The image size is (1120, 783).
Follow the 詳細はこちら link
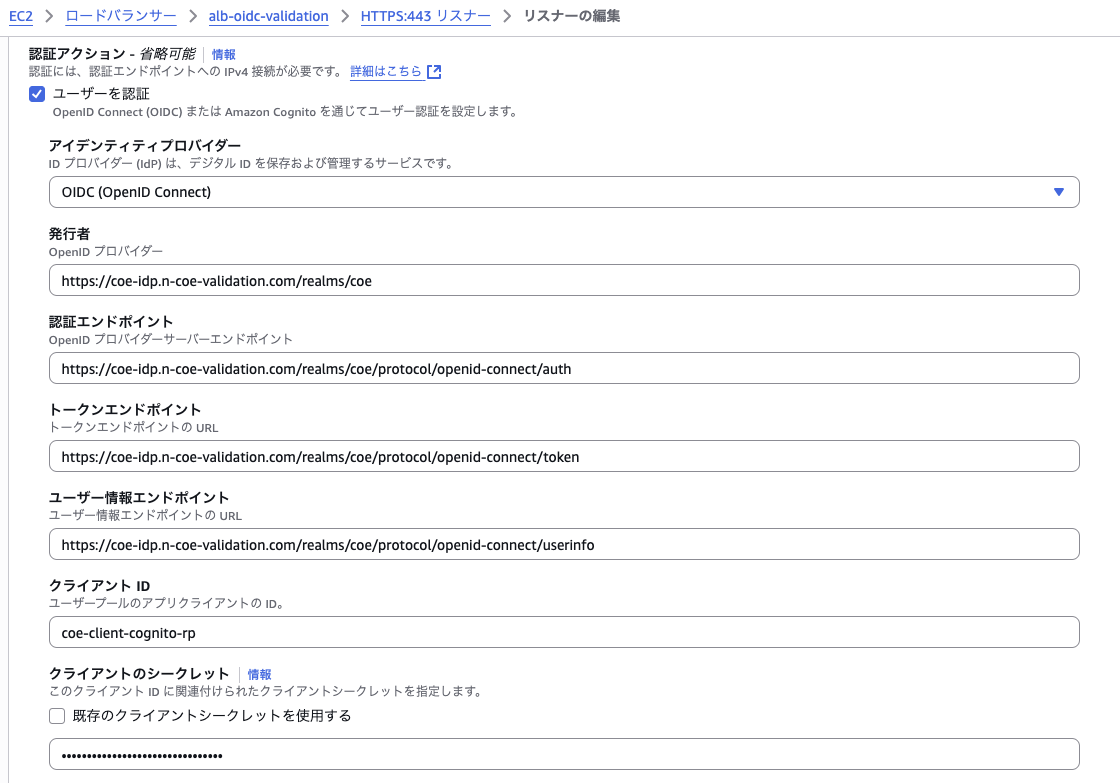tap(385, 72)
